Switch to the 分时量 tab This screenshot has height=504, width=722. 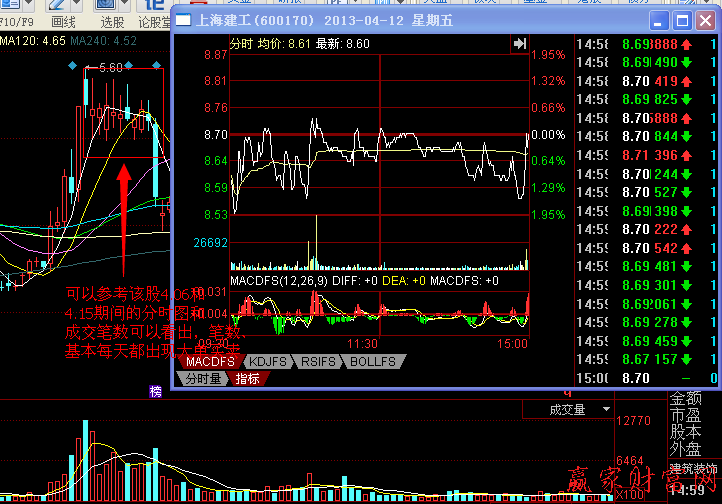[x=203, y=378]
